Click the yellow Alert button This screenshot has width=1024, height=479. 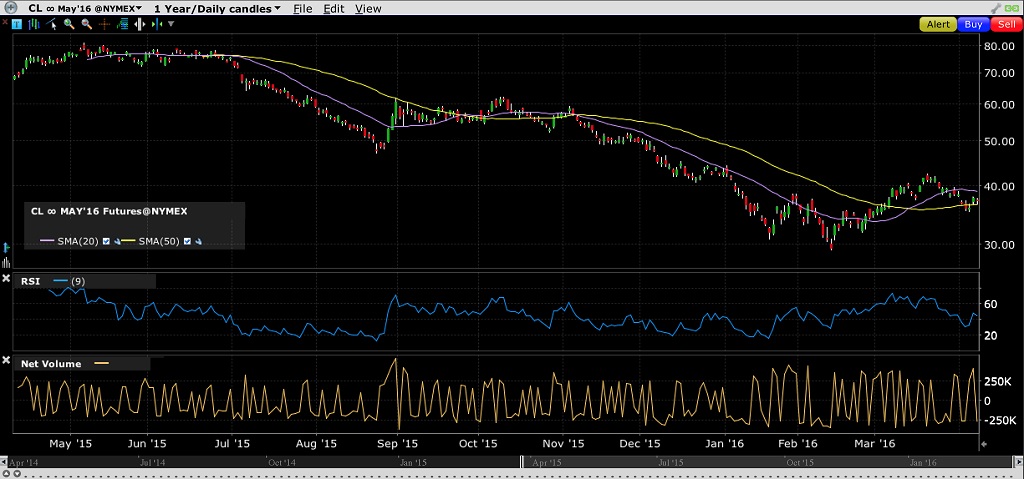[938, 24]
